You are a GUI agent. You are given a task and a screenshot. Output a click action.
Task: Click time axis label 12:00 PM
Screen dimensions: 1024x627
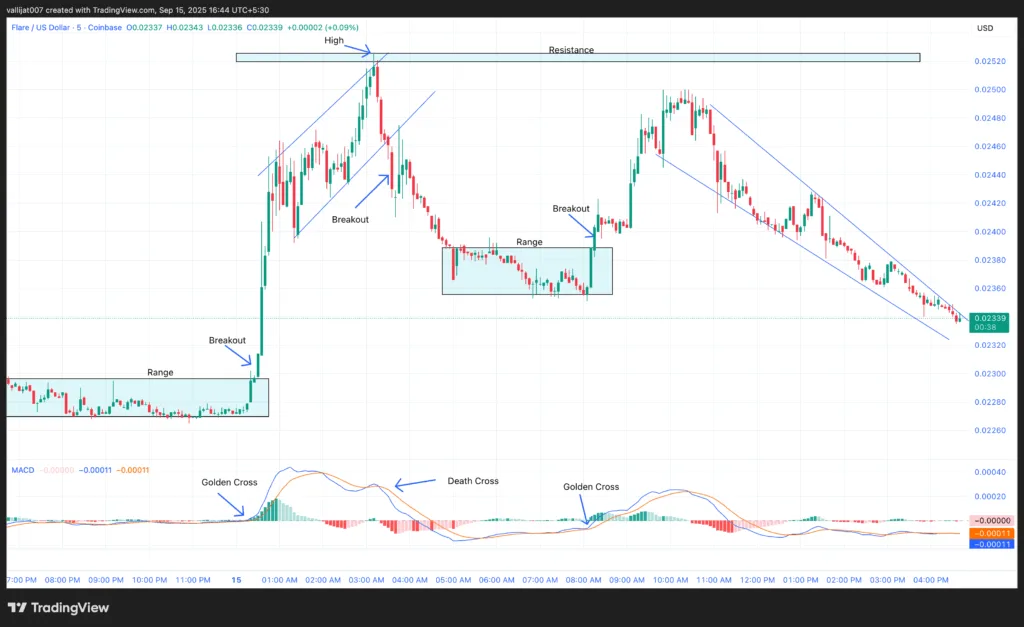pyautogui.click(x=757, y=580)
